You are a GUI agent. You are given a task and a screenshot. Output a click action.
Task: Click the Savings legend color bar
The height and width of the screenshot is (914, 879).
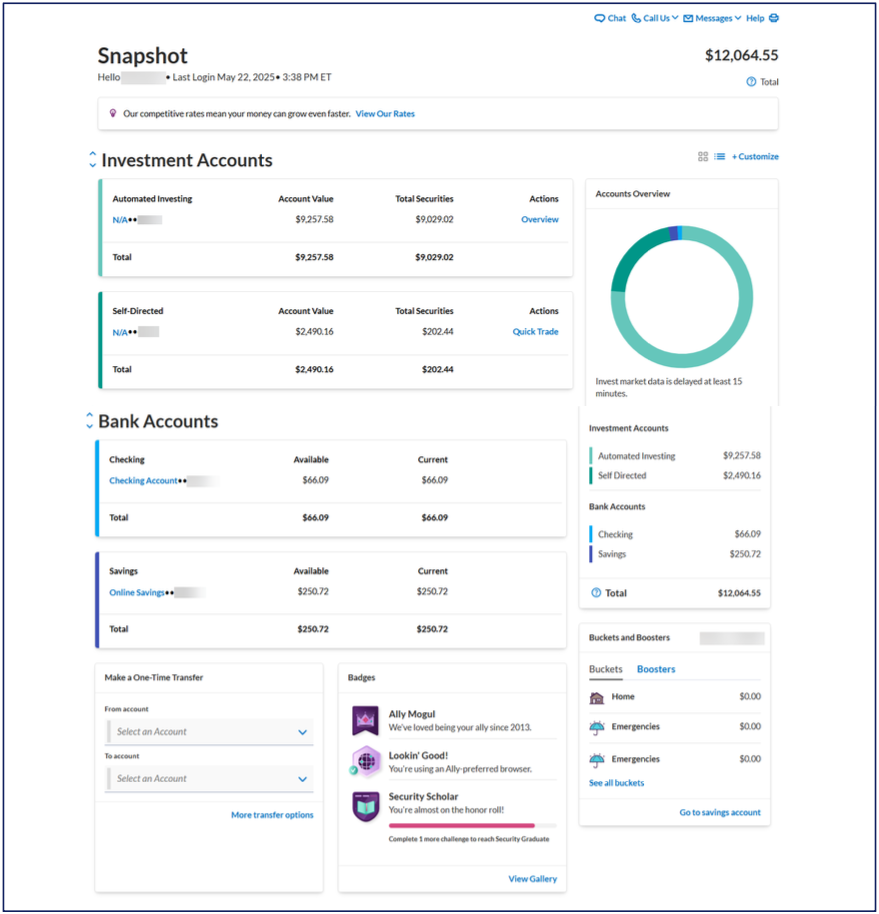[590, 553]
